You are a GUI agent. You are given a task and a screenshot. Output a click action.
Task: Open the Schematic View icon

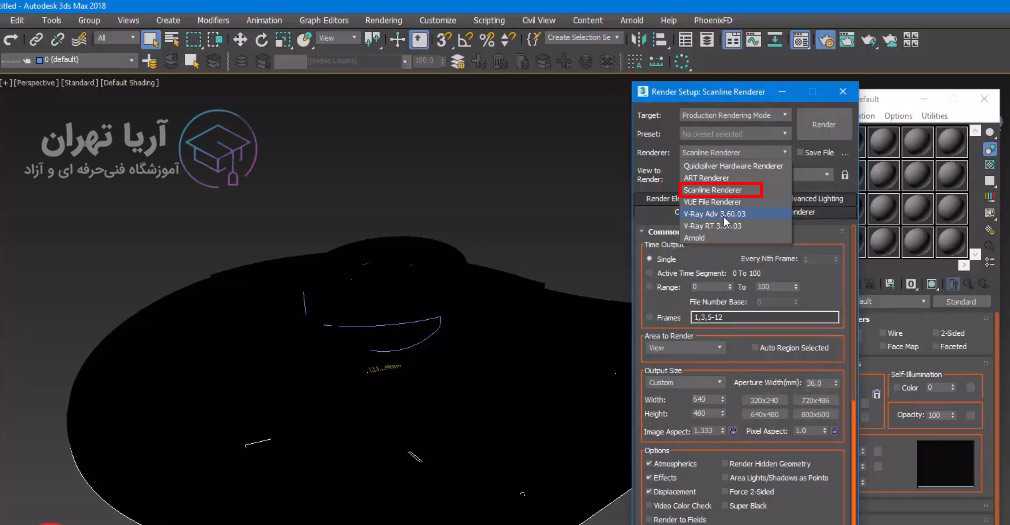775,40
